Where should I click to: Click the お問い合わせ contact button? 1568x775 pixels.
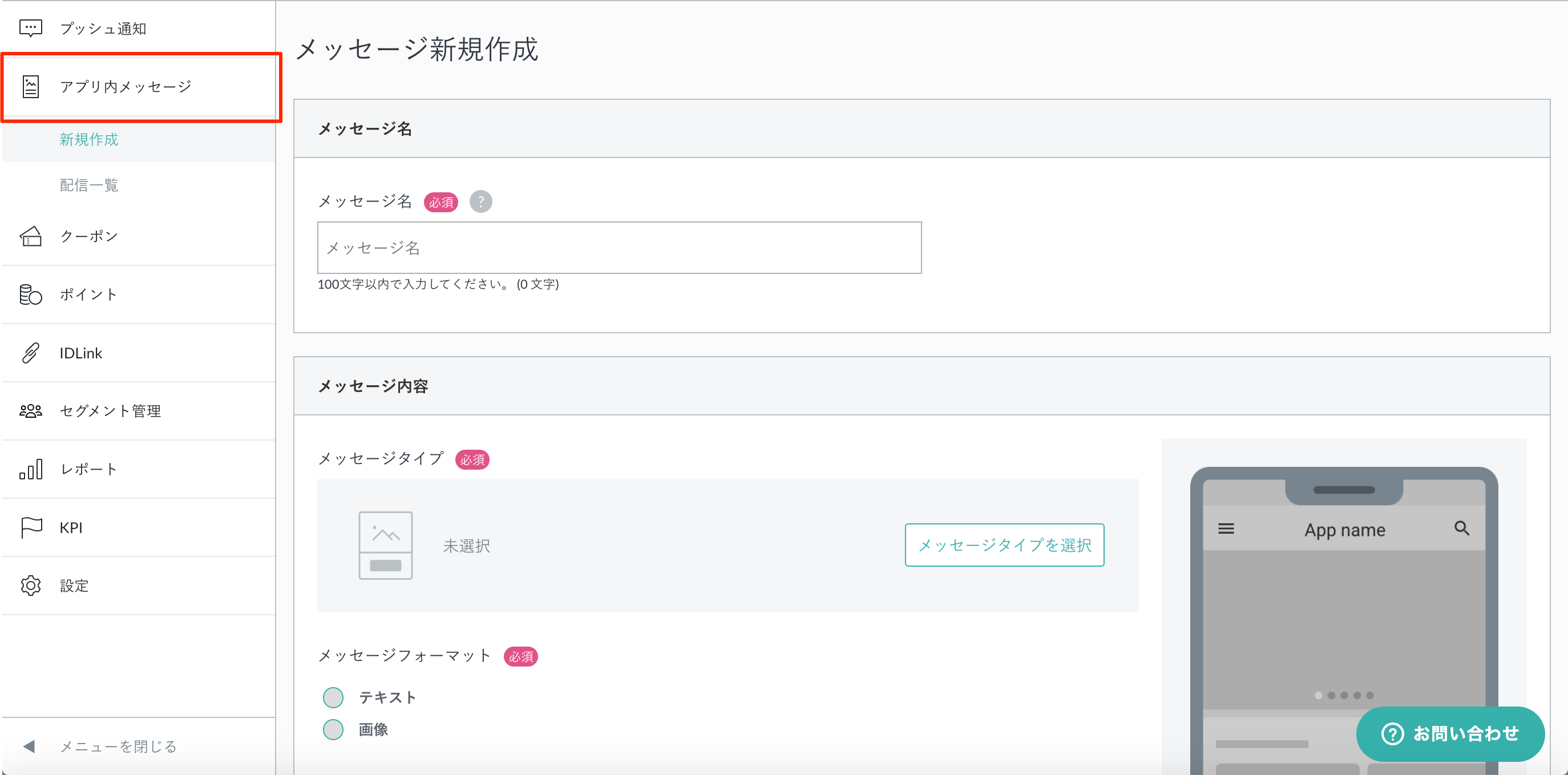click(x=1450, y=733)
